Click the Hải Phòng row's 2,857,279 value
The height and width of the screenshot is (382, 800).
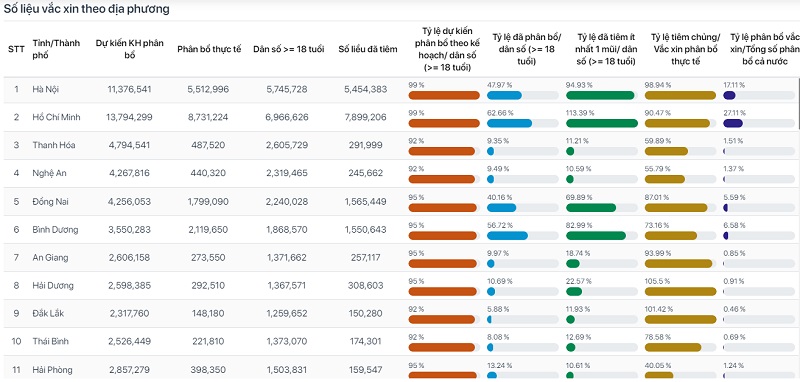tap(130, 370)
